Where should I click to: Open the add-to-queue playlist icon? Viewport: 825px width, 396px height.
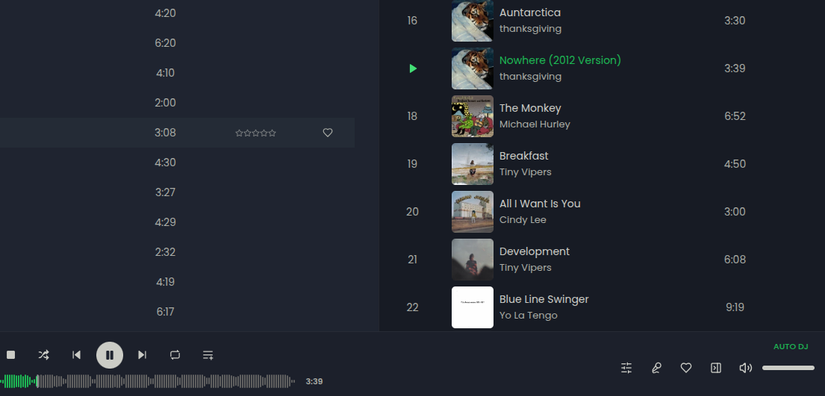(208, 355)
